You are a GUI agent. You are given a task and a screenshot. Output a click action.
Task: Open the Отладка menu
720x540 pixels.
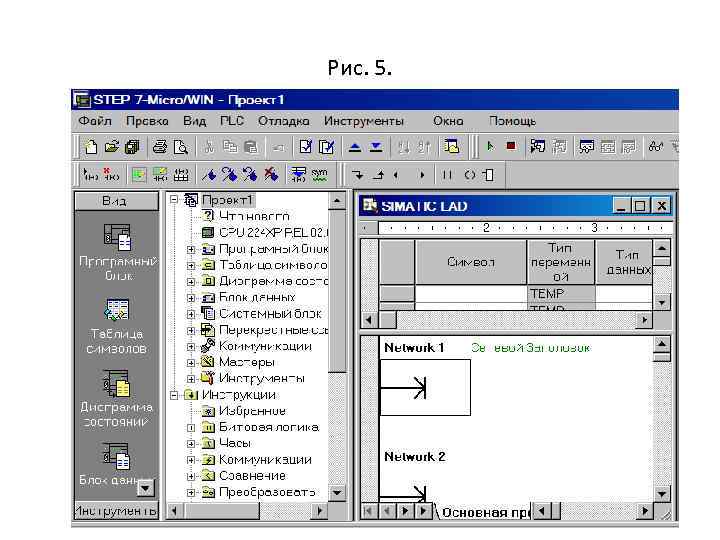click(283, 121)
